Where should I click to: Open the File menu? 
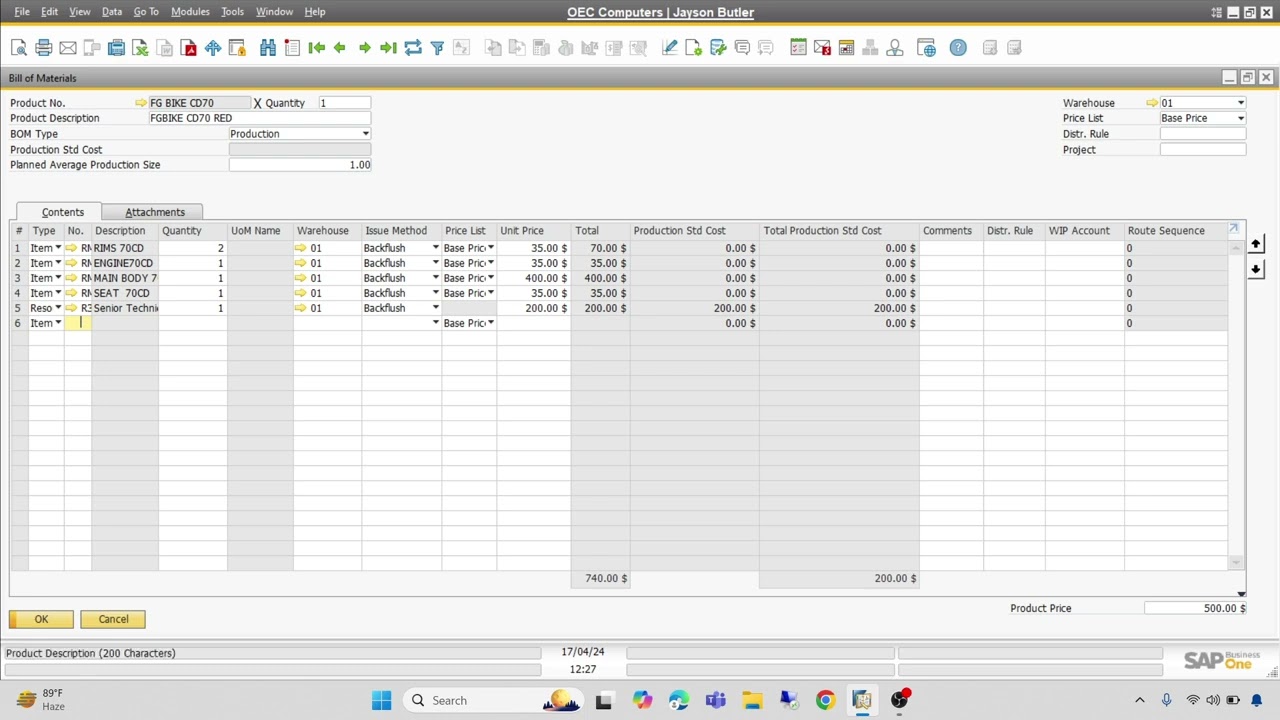(22, 12)
